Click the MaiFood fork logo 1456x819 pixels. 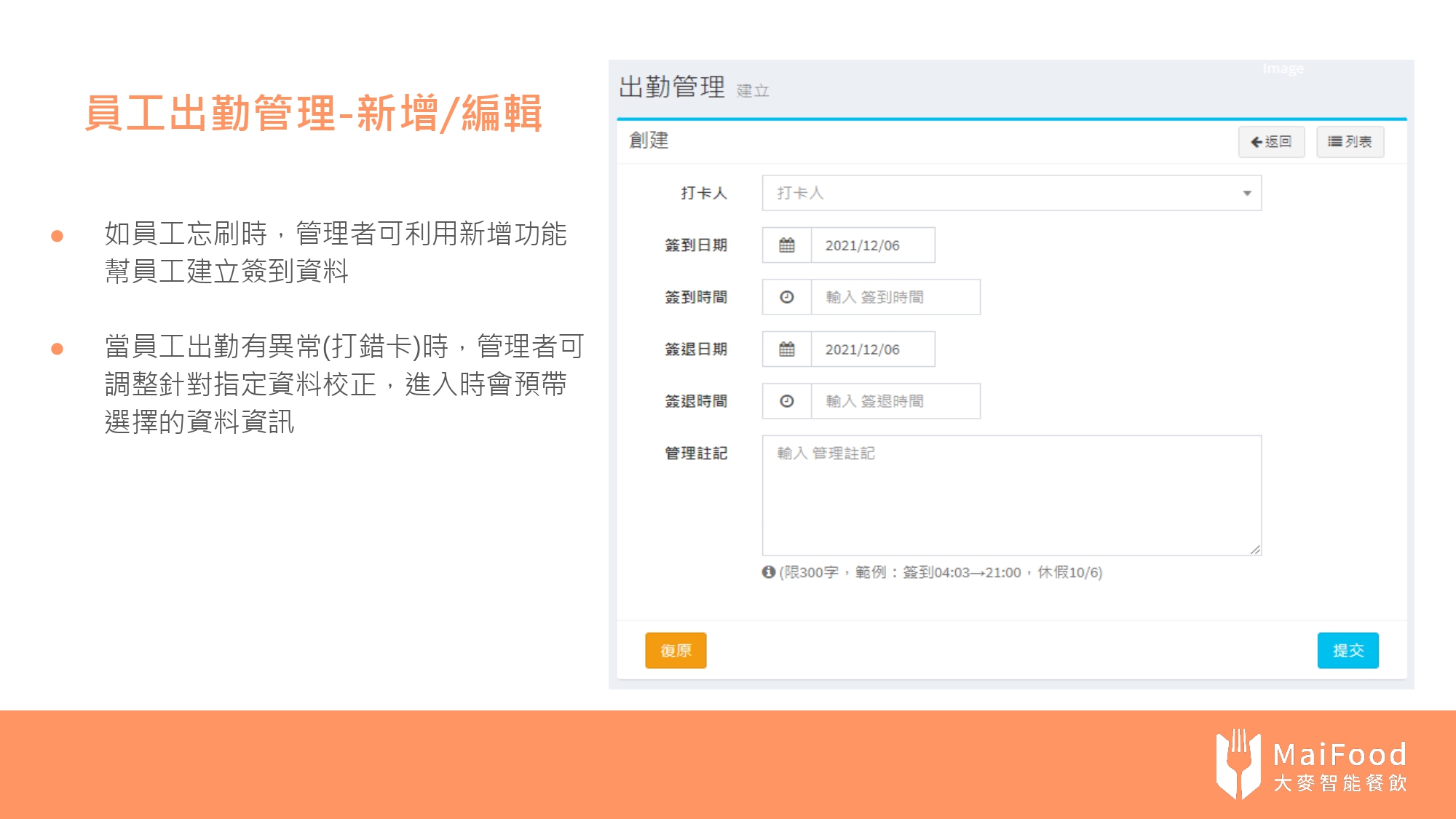tap(1238, 764)
